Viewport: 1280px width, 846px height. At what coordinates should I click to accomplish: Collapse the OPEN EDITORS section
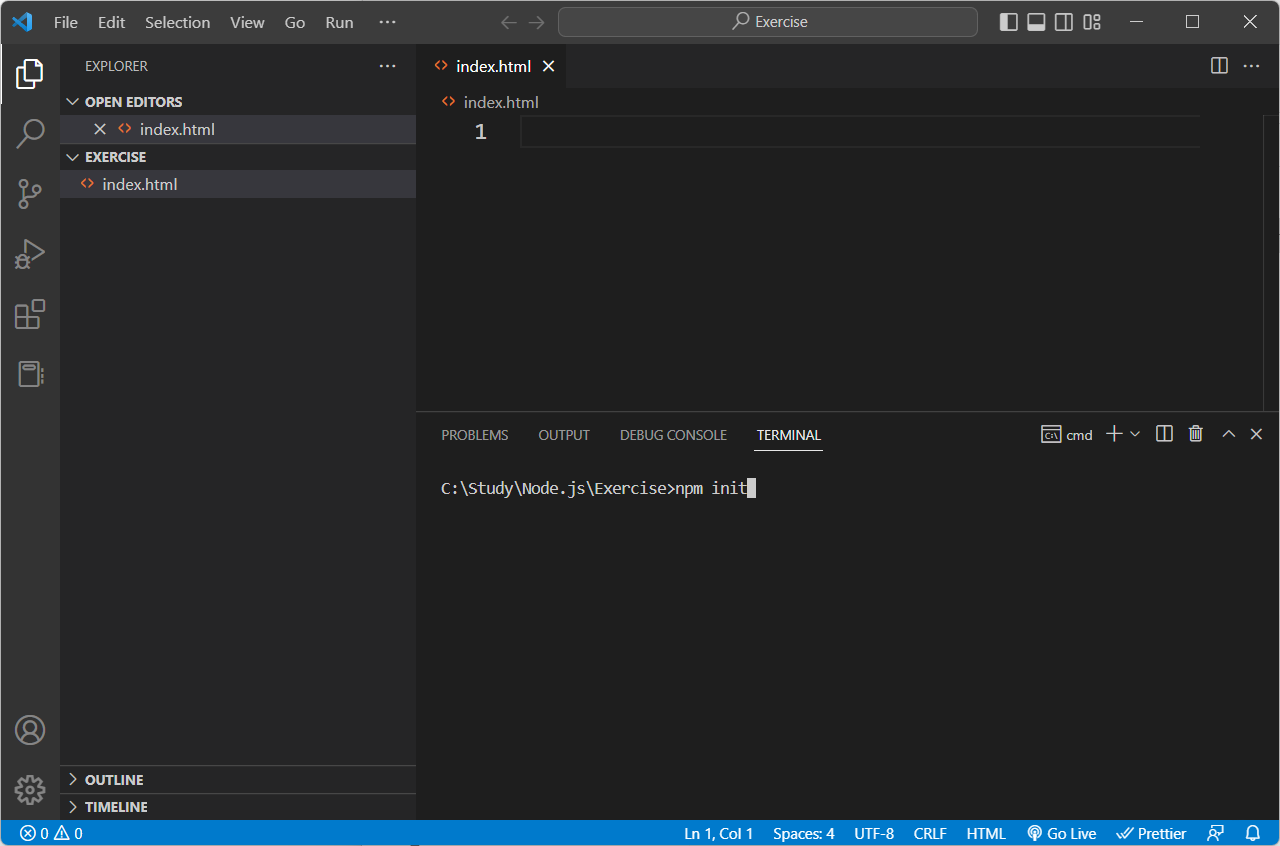point(238,102)
